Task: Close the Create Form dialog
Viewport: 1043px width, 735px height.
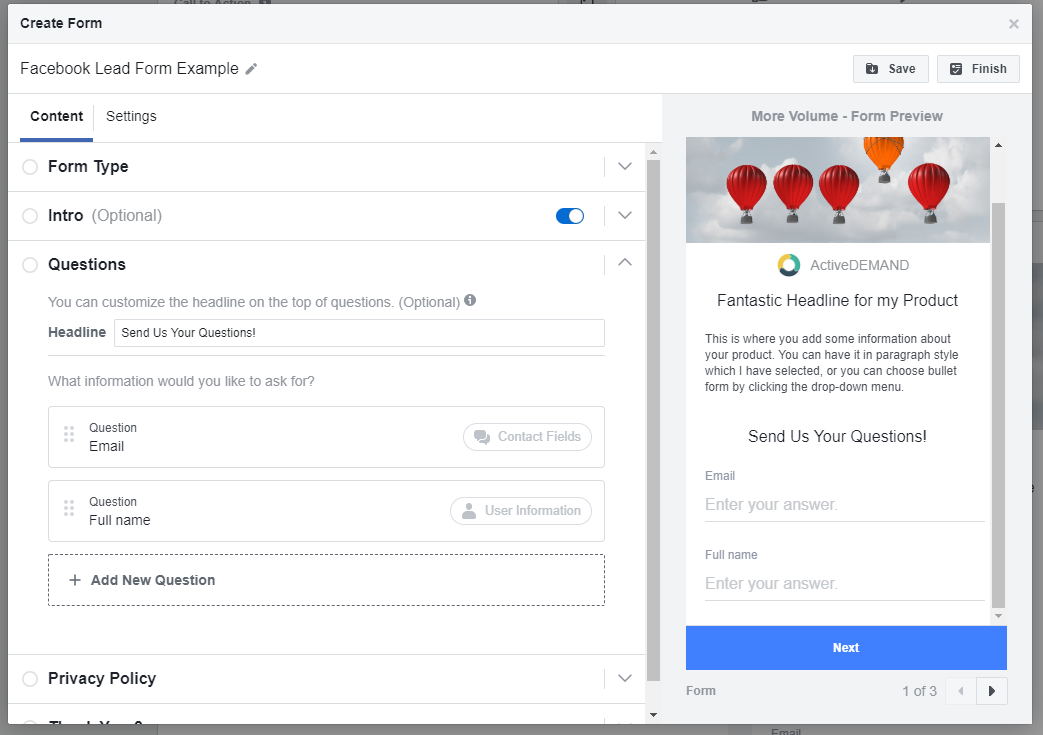Action: pyautogui.click(x=1013, y=24)
